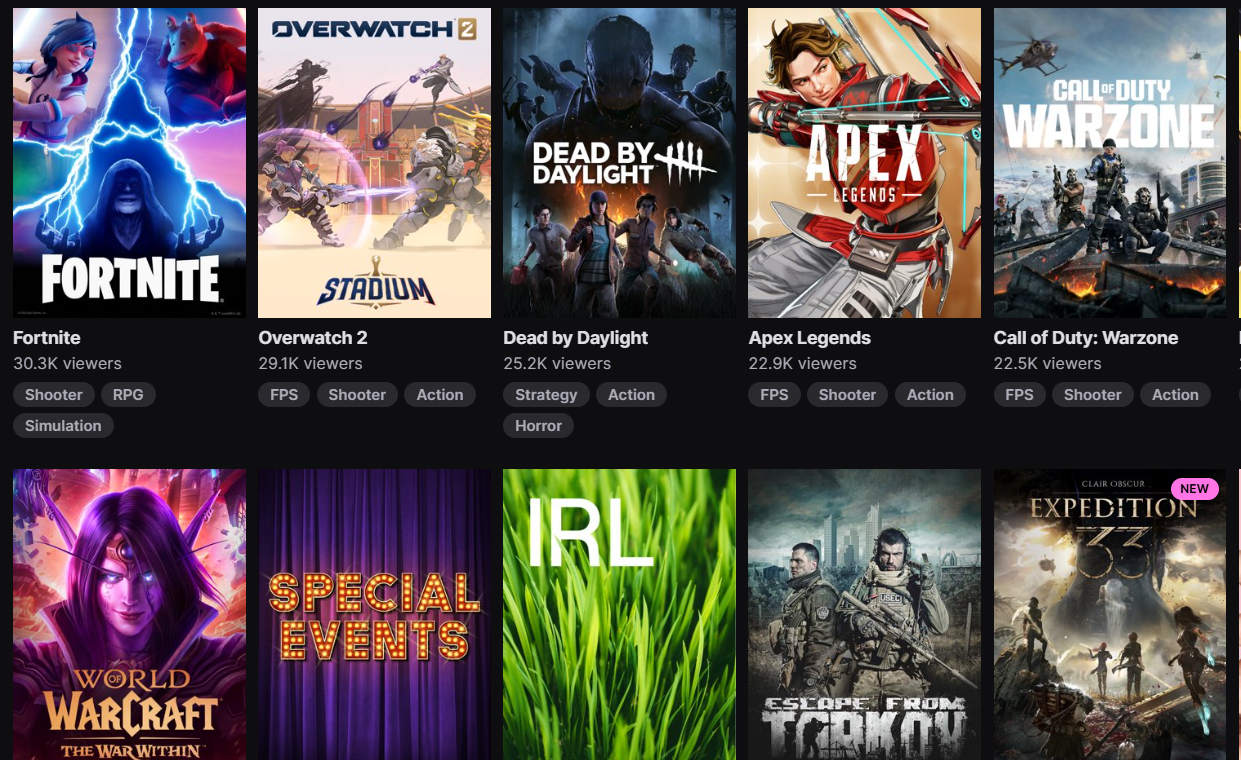Click the Dead by Daylight title link
This screenshot has width=1241, height=760.
coord(576,338)
